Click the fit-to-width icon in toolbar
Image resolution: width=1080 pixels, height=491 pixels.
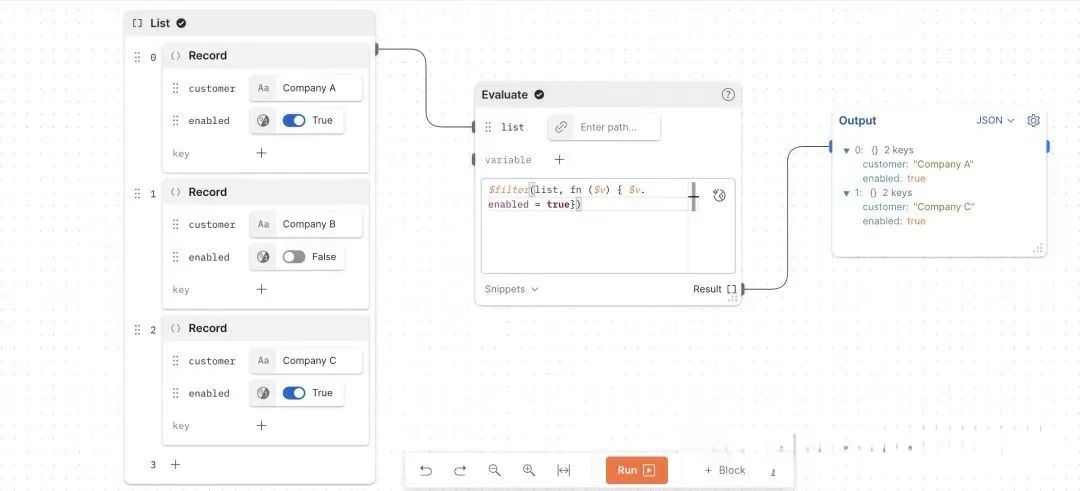tap(563, 470)
